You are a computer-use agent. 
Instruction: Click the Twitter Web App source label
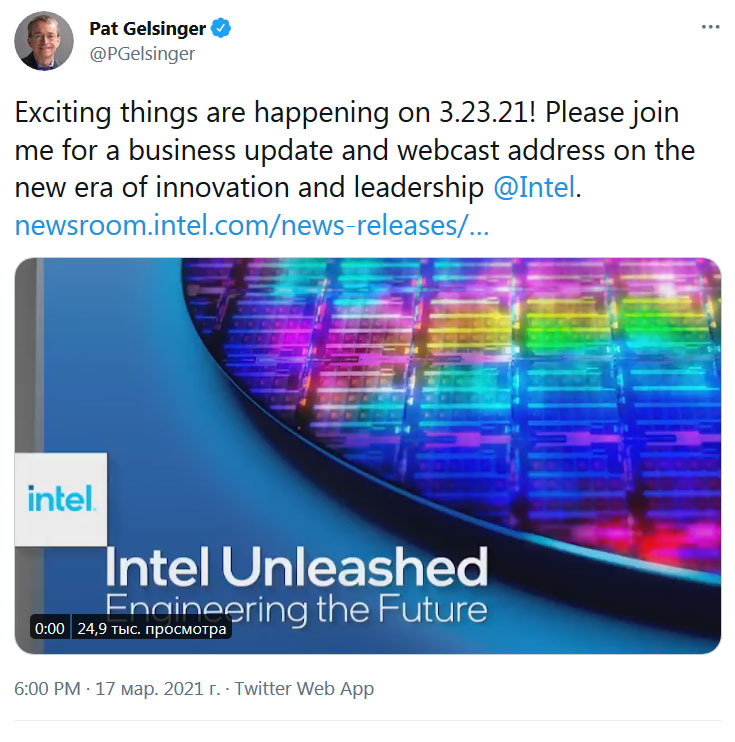pos(304,689)
